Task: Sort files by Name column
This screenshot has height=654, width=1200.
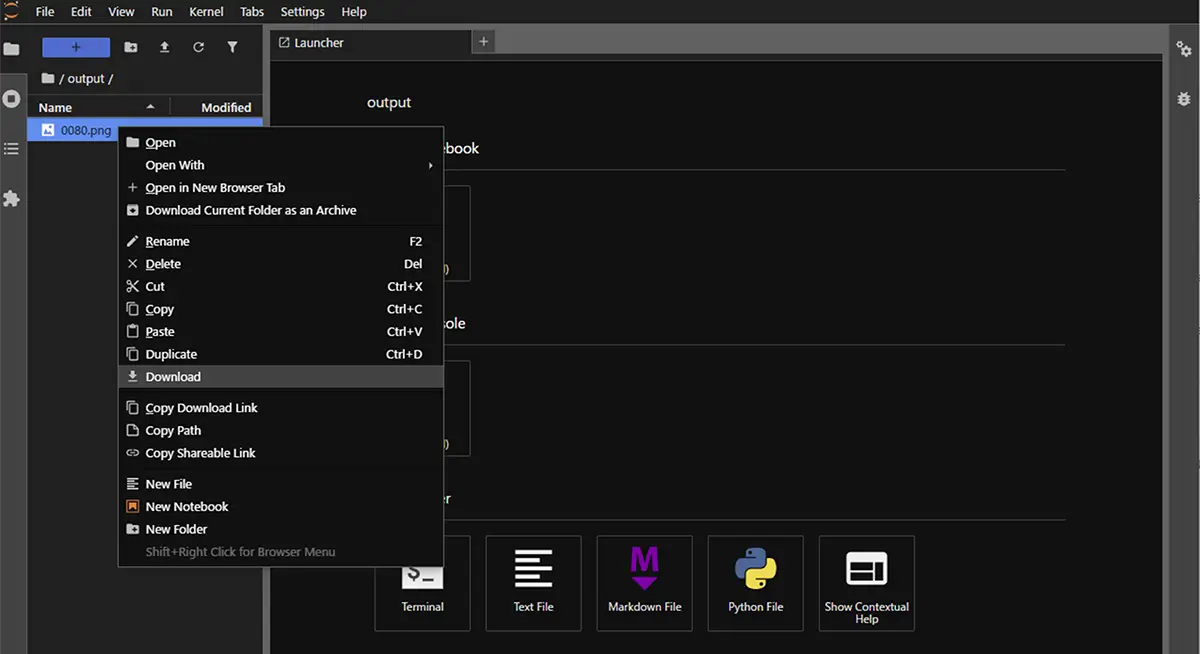Action: pyautogui.click(x=56, y=107)
